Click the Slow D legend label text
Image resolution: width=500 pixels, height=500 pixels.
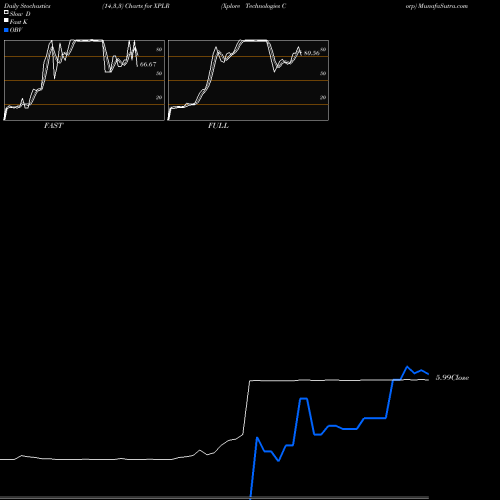tap(20, 14)
